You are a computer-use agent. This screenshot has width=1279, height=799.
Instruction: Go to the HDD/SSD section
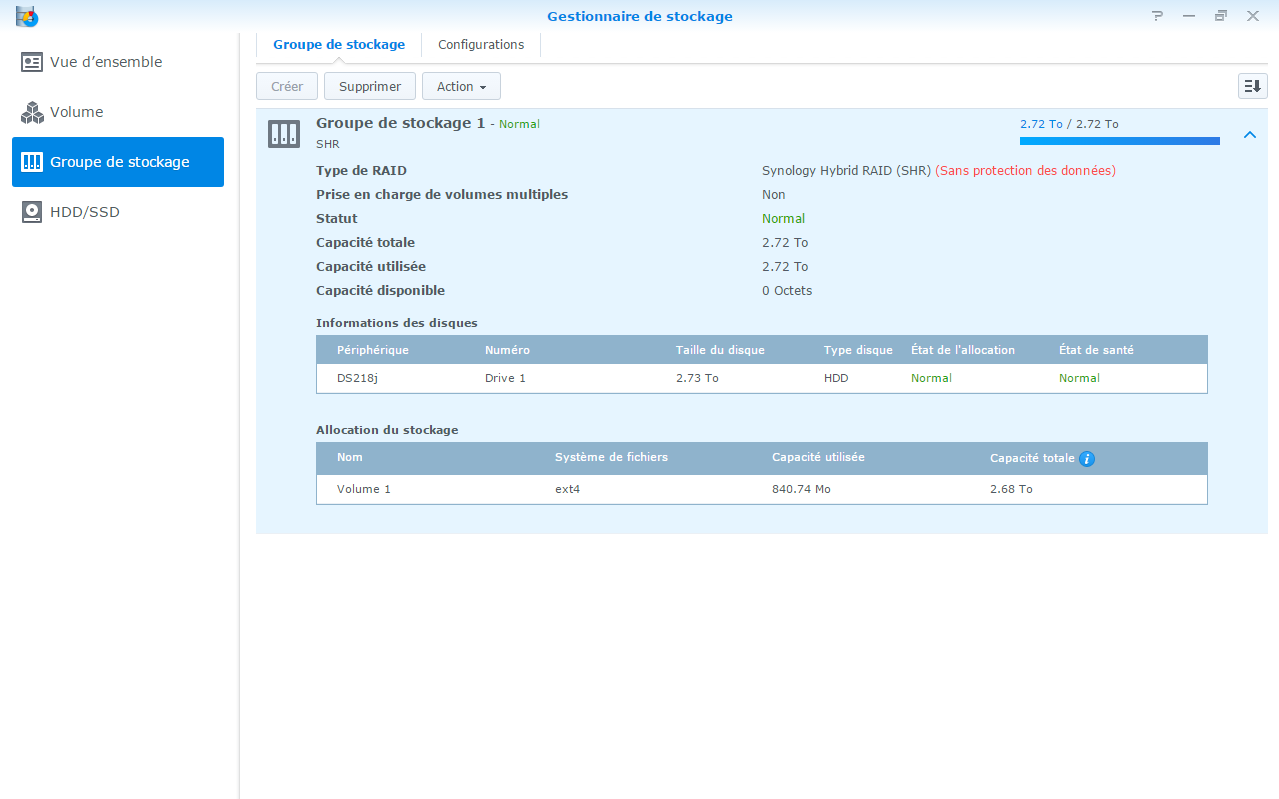tap(85, 212)
